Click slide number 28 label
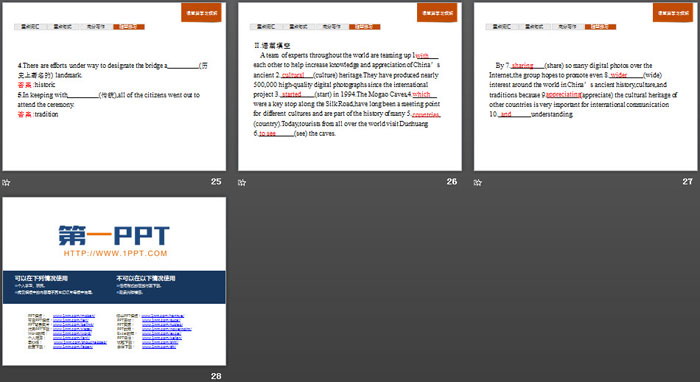 tap(216, 376)
